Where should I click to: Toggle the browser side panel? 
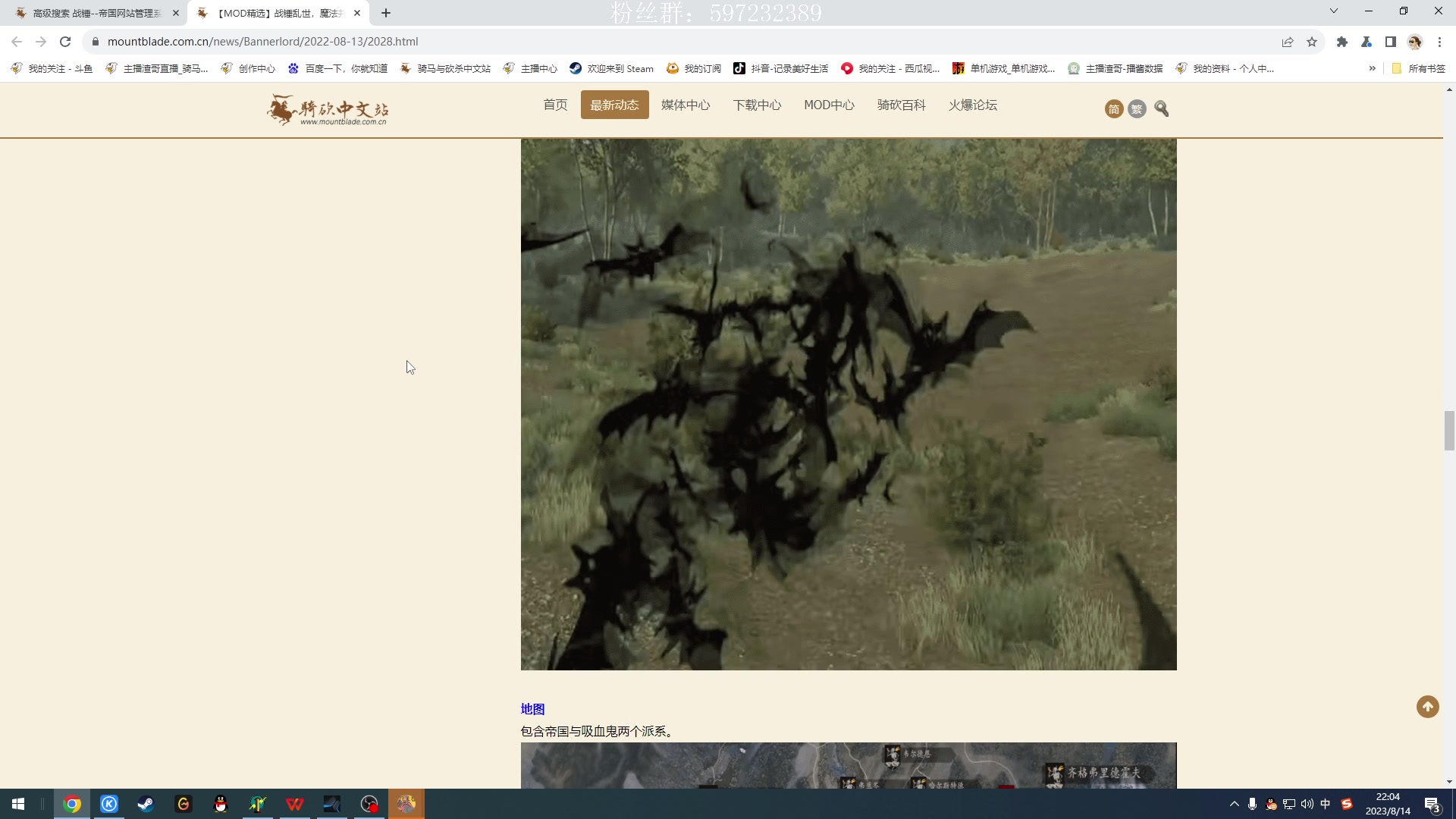pos(1391,42)
